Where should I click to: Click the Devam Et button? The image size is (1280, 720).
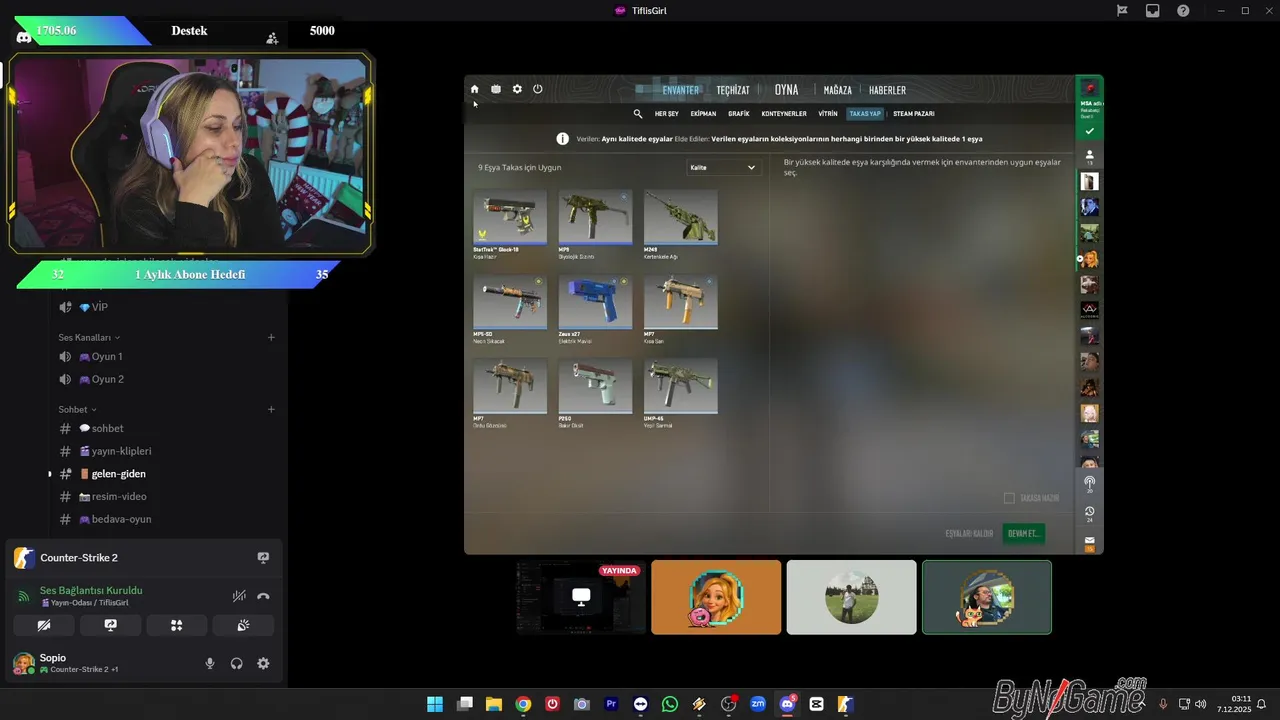coord(1024,533)
